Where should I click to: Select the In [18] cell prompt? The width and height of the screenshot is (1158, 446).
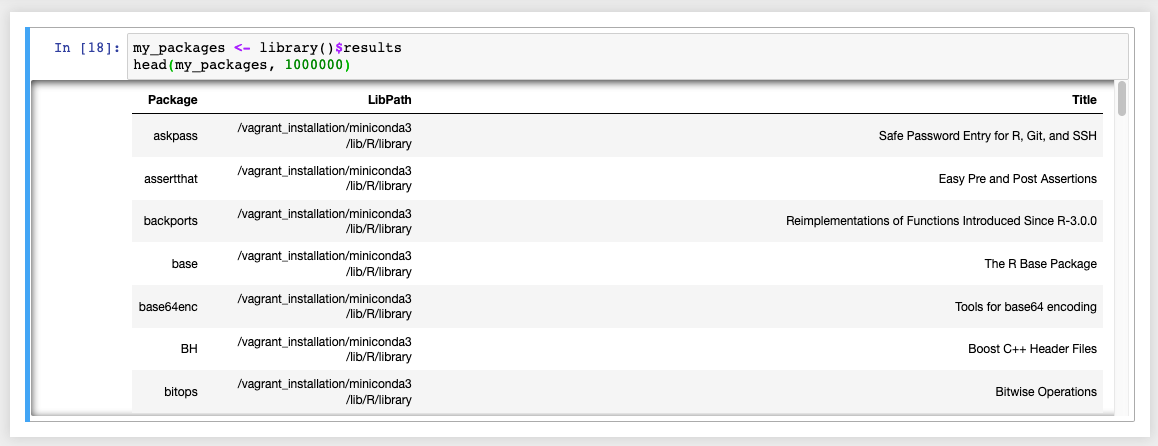tap(86, 48)
